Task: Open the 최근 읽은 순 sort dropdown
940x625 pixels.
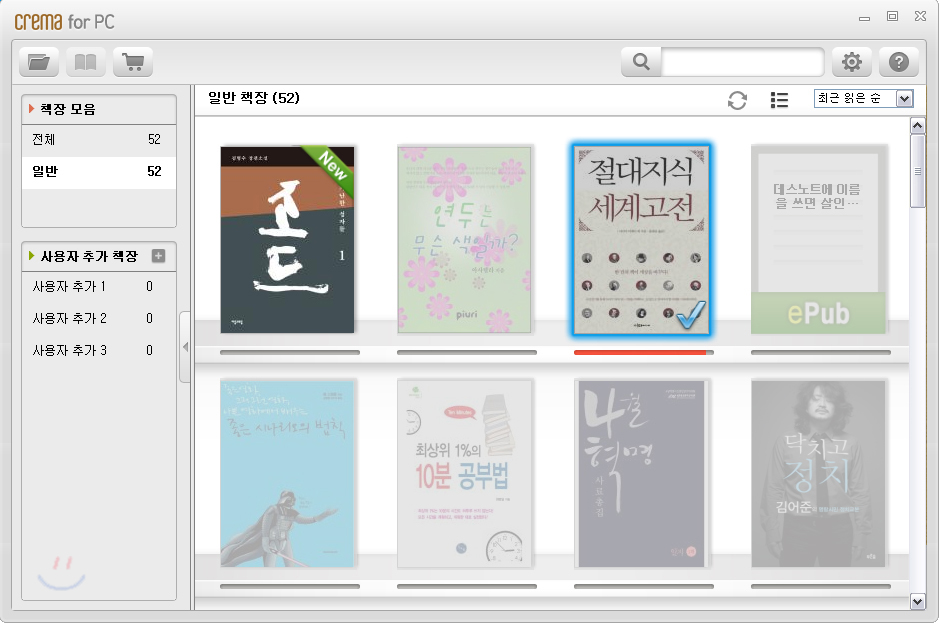Action: (x=863, y=98)
